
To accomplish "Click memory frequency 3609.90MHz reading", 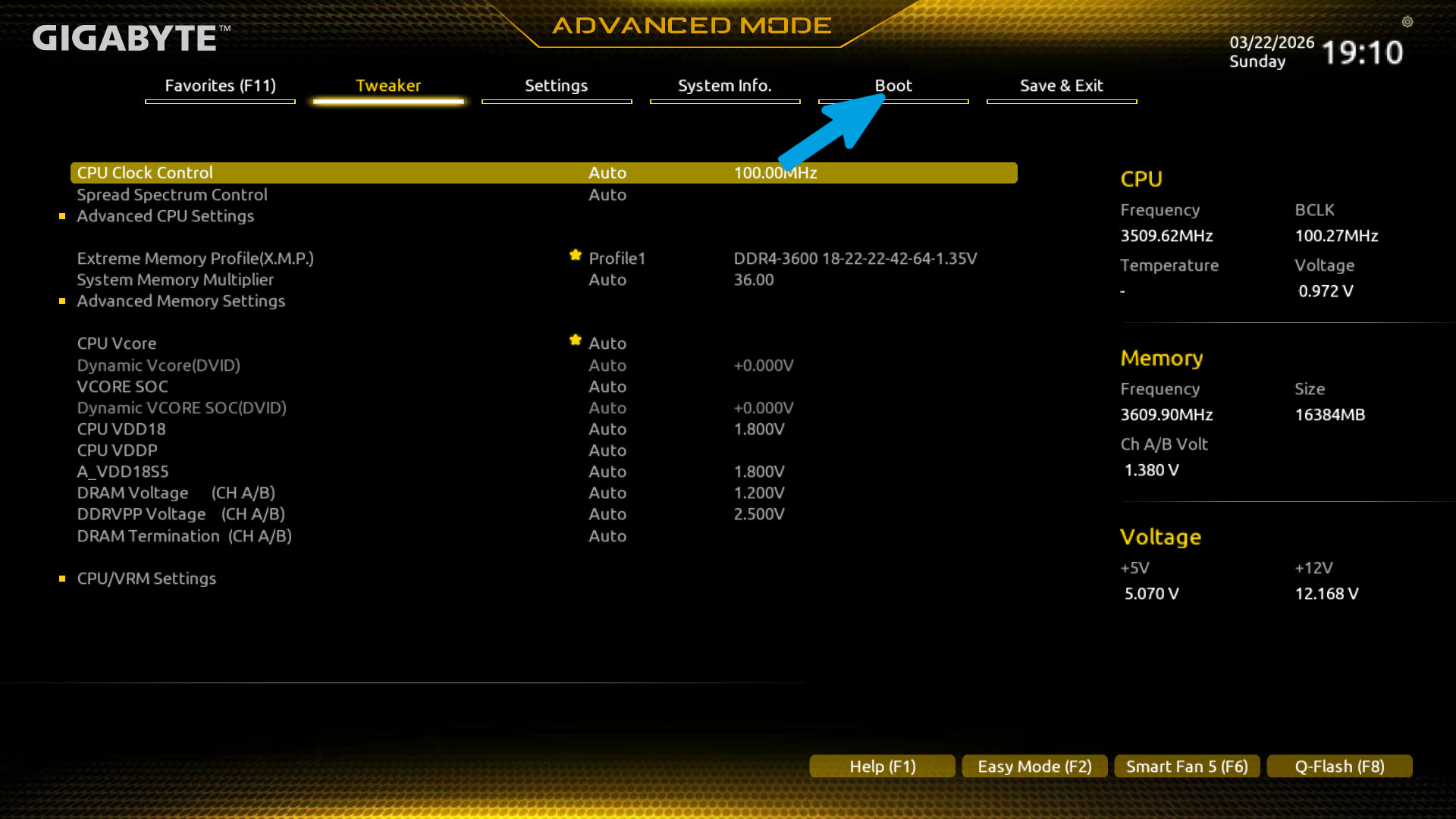I will [x=1166, y=415].
